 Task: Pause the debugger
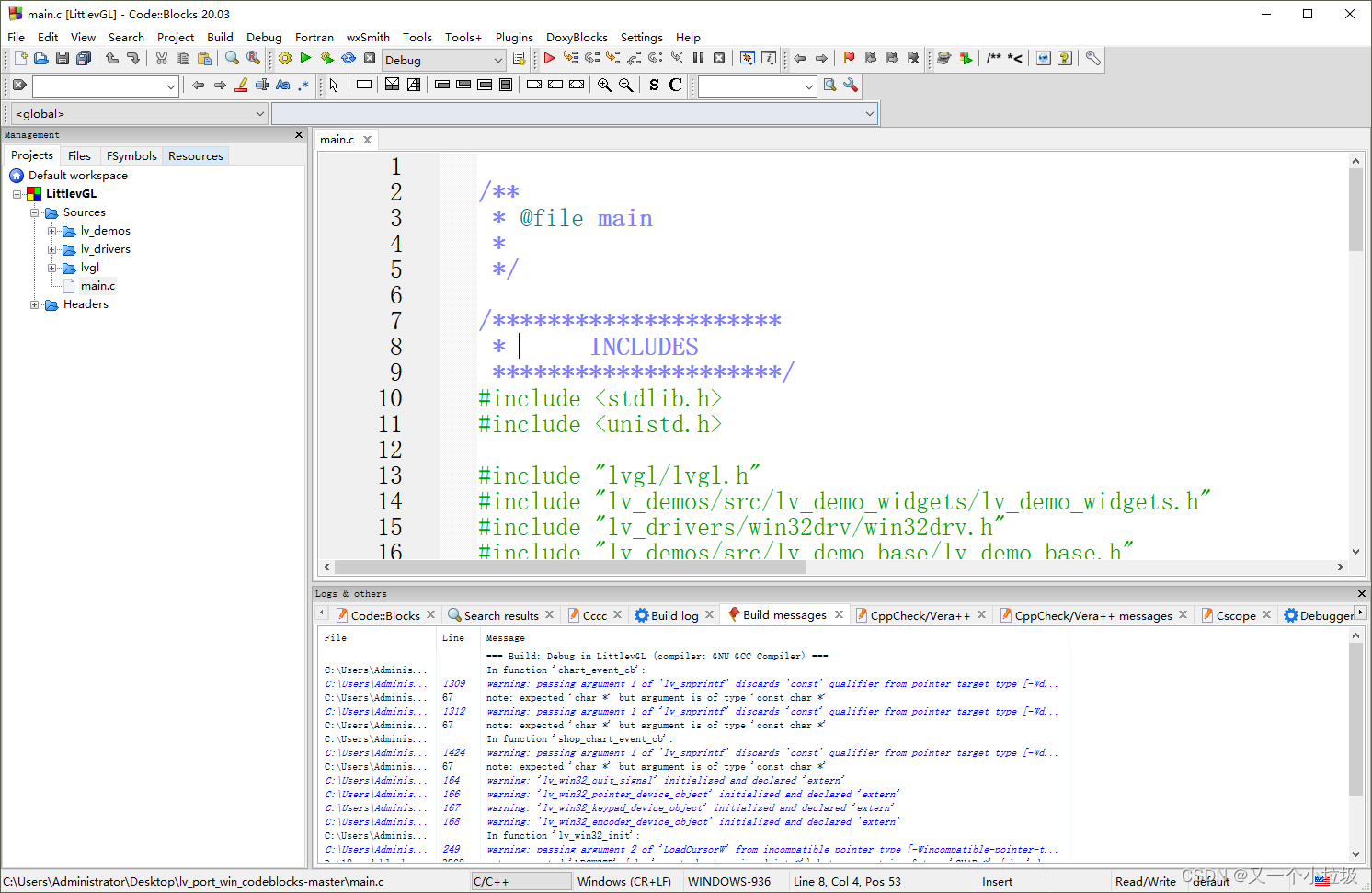(698, 58)
